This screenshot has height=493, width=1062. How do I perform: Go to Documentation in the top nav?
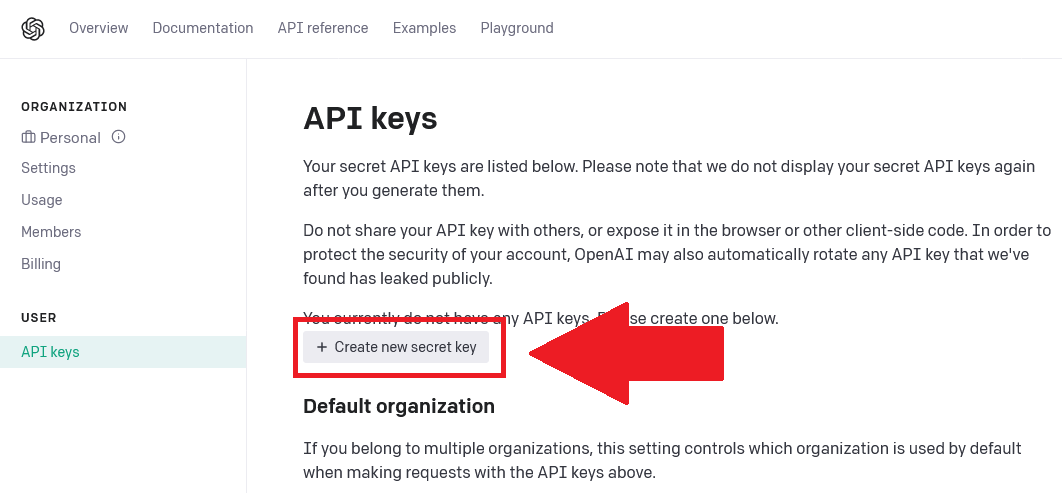[203, 28]
